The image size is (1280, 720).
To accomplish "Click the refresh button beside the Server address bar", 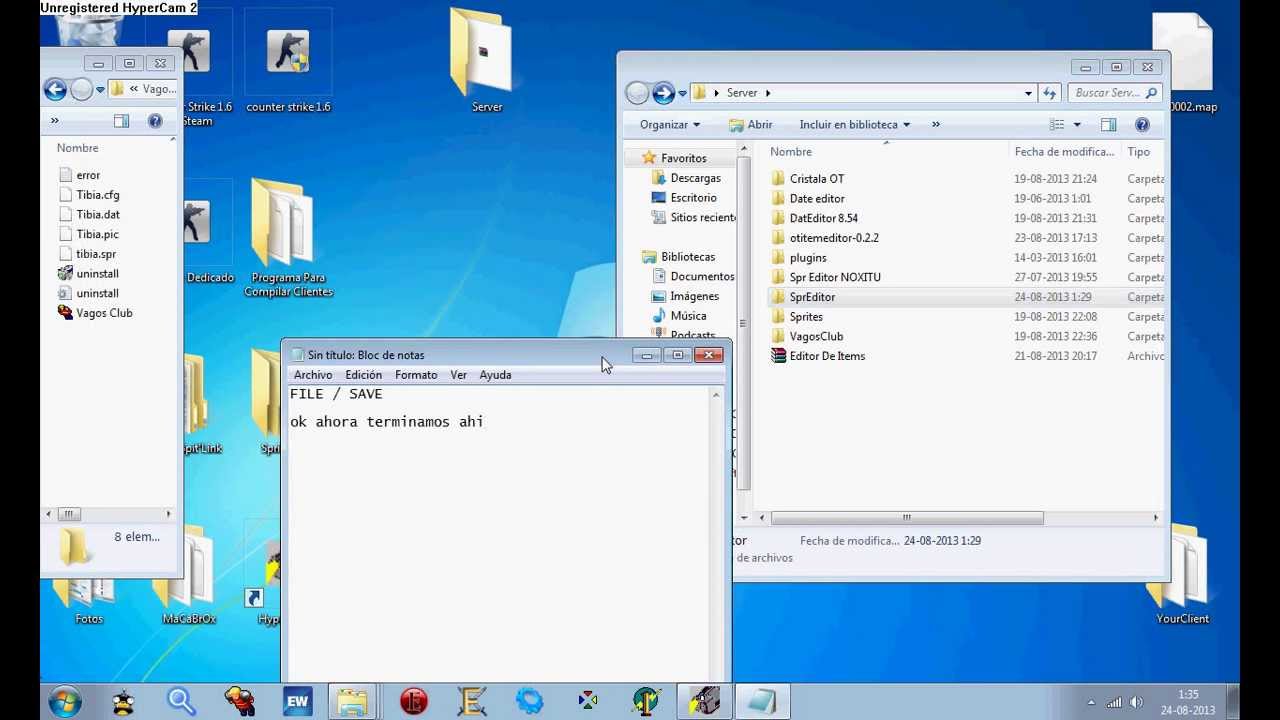I will 1049,93.
